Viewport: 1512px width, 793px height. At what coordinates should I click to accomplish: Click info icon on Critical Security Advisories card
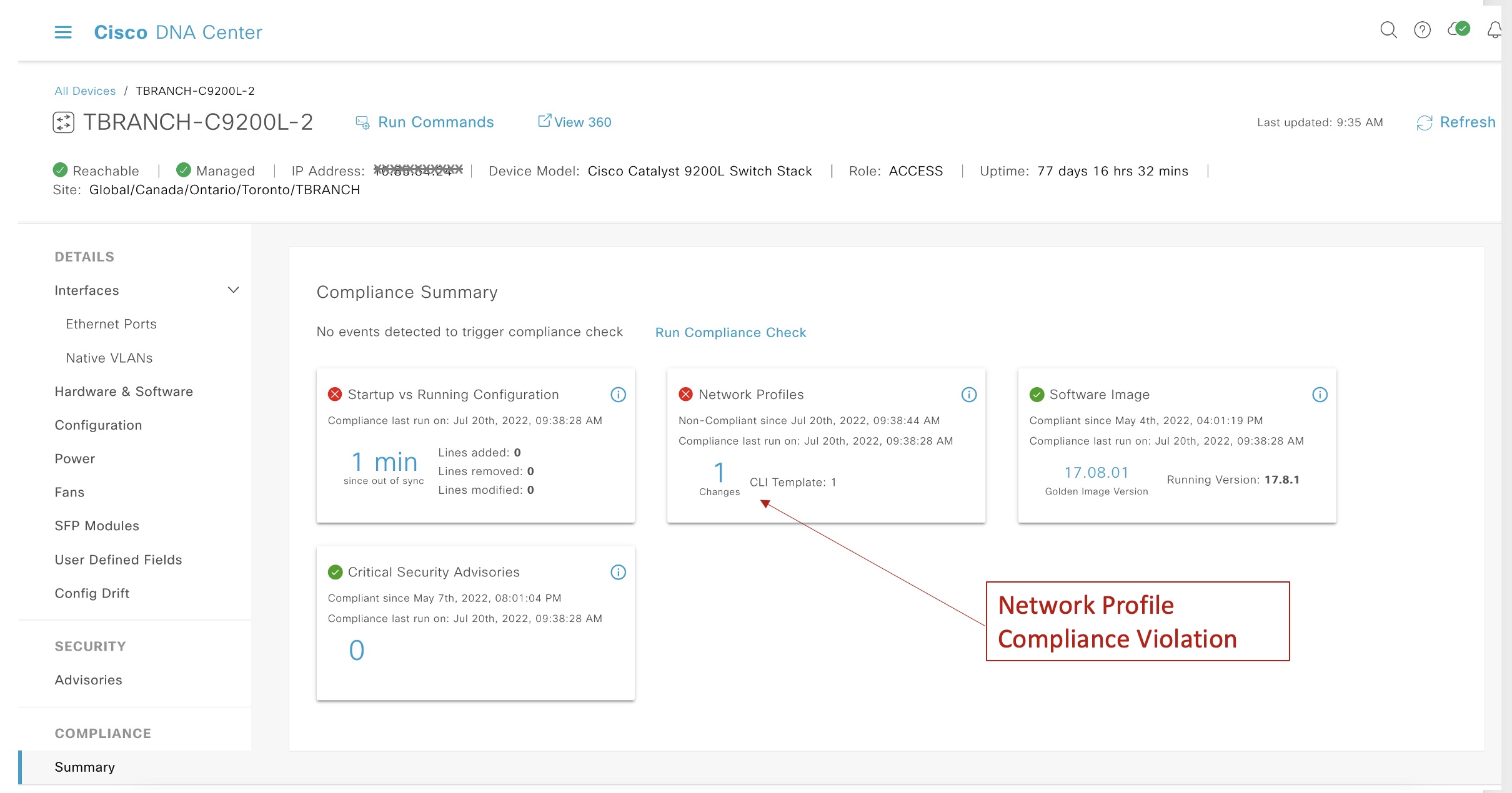coord(618,572)
